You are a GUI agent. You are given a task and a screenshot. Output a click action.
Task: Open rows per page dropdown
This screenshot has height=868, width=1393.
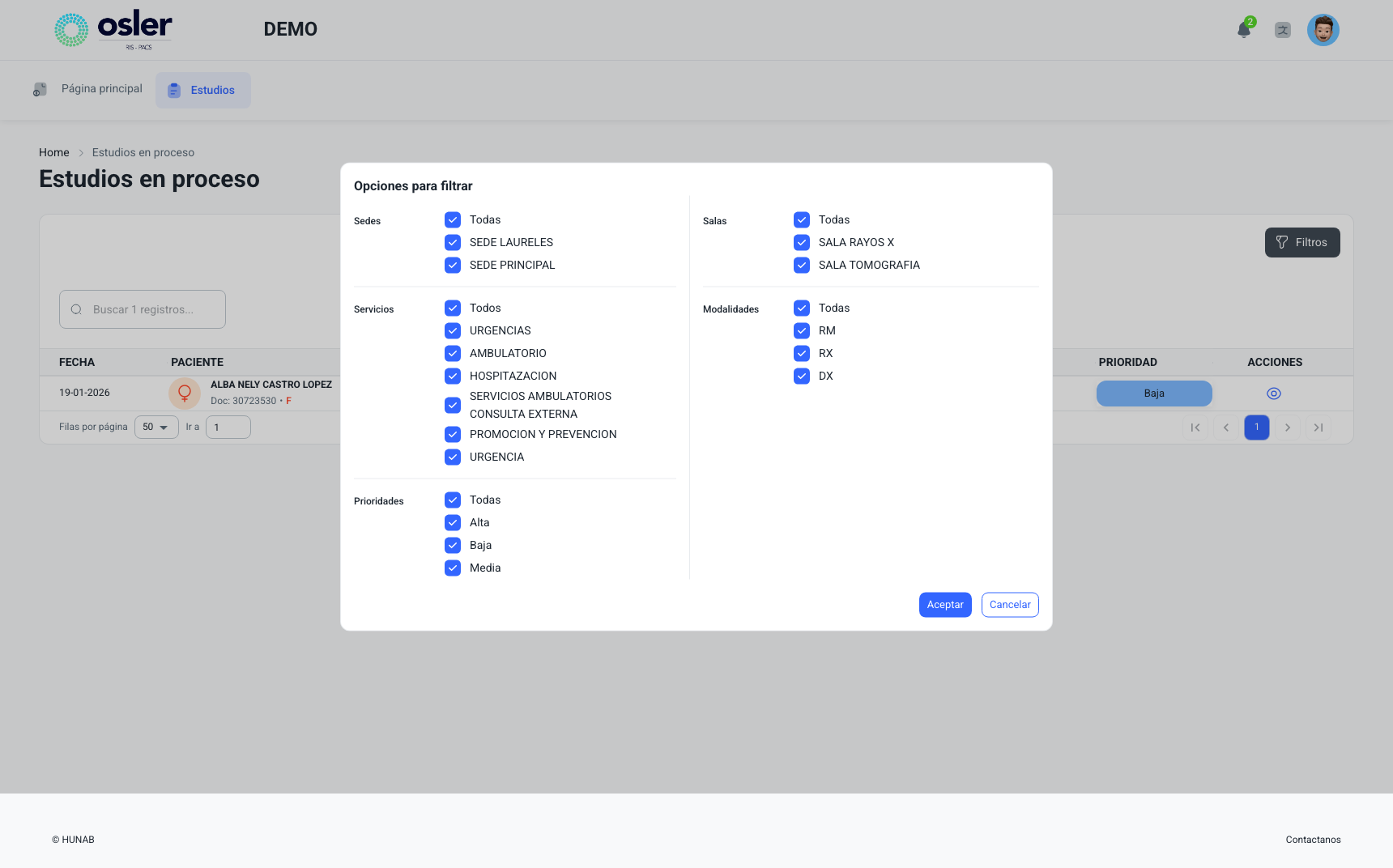tap(156, 427)
